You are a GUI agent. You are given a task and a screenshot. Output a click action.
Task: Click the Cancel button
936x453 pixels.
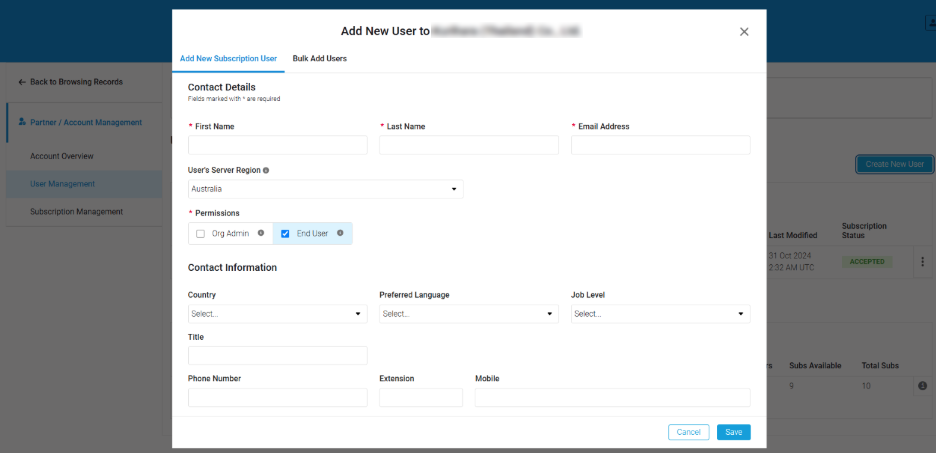[x=688, y=432]
